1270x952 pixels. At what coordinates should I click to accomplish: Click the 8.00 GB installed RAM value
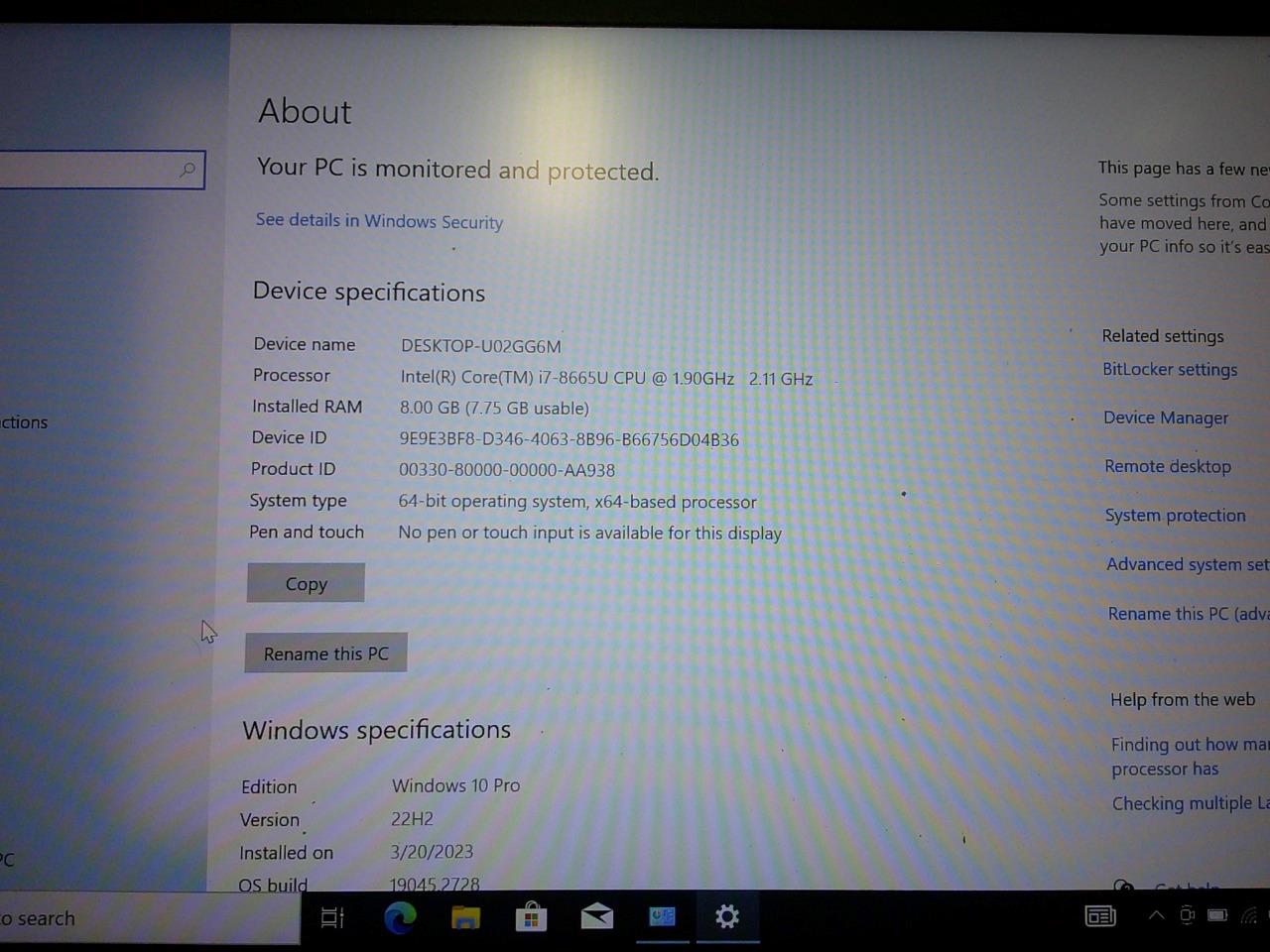click(x=494, y=408)
